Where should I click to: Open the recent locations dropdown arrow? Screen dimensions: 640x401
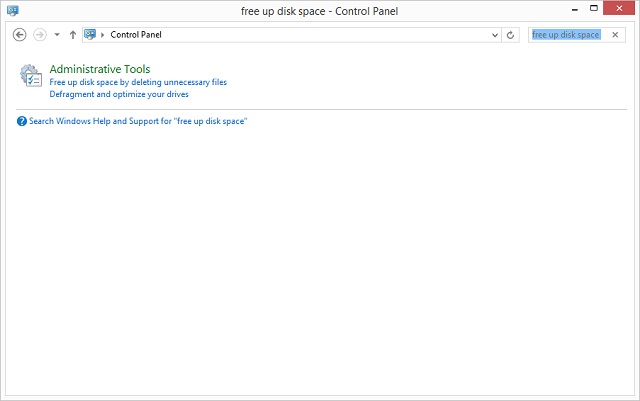pos(57,35)
